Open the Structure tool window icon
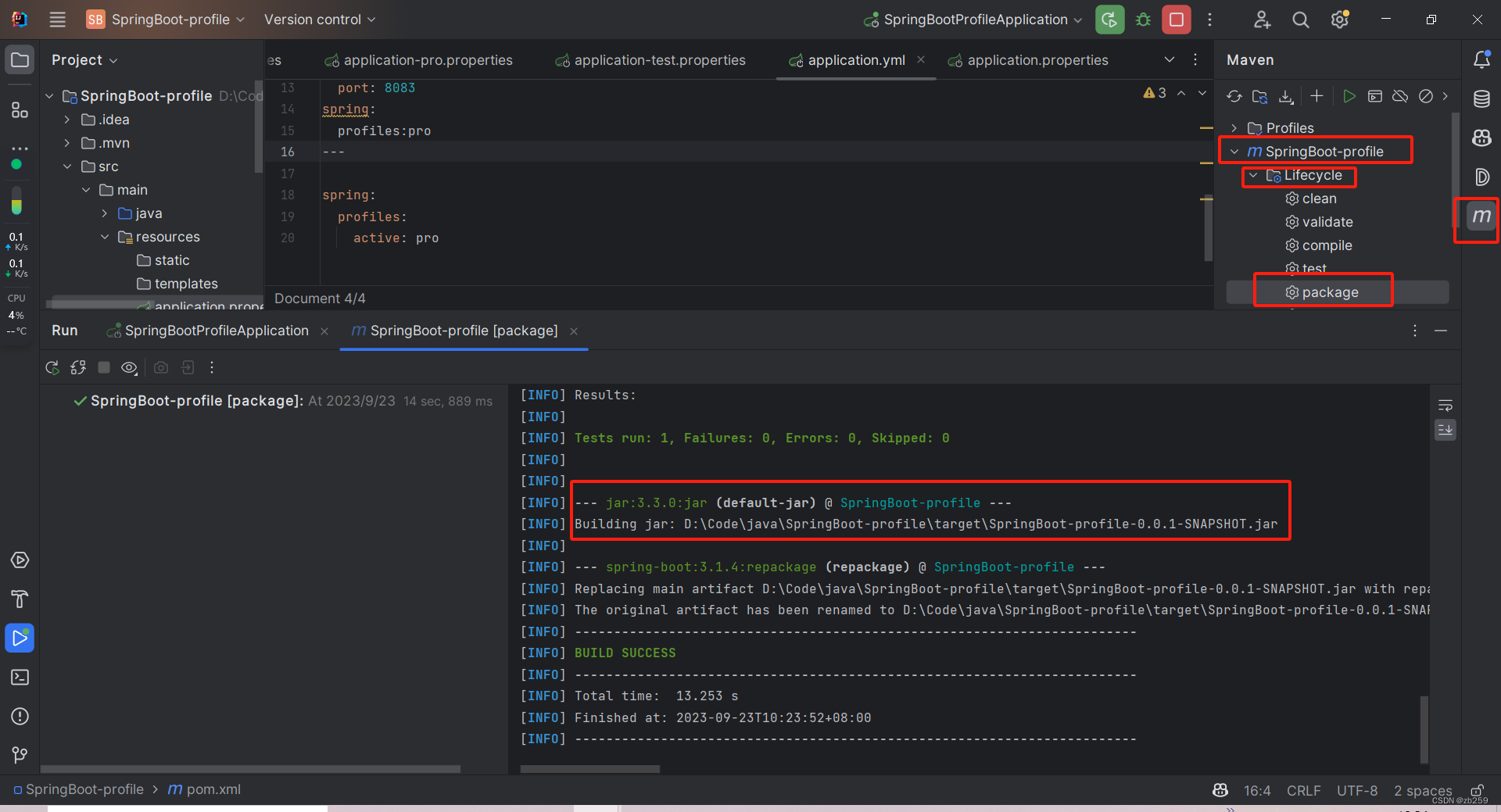Image resolution: width=1501 pixels, height=812 pixels. 20,110
